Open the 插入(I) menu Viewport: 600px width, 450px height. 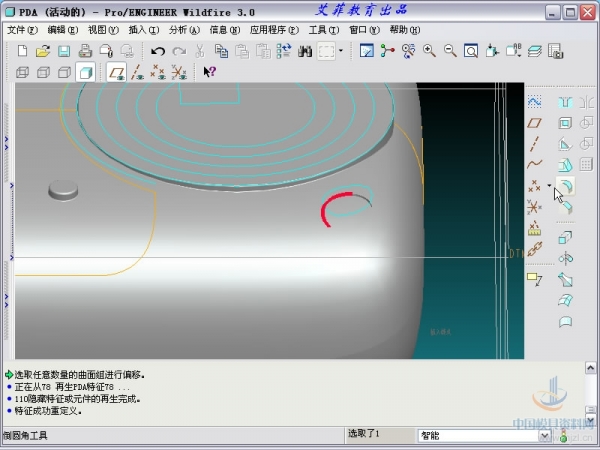(144, 30)
